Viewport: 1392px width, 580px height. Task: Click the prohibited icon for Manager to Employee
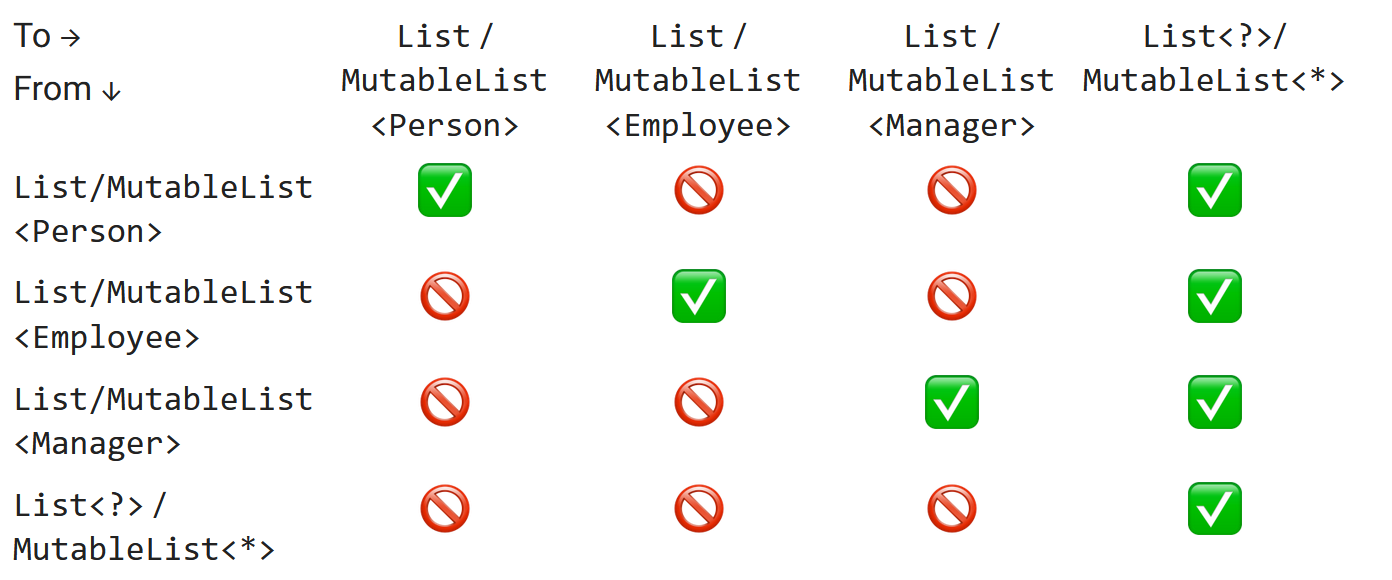click(699, 402)
